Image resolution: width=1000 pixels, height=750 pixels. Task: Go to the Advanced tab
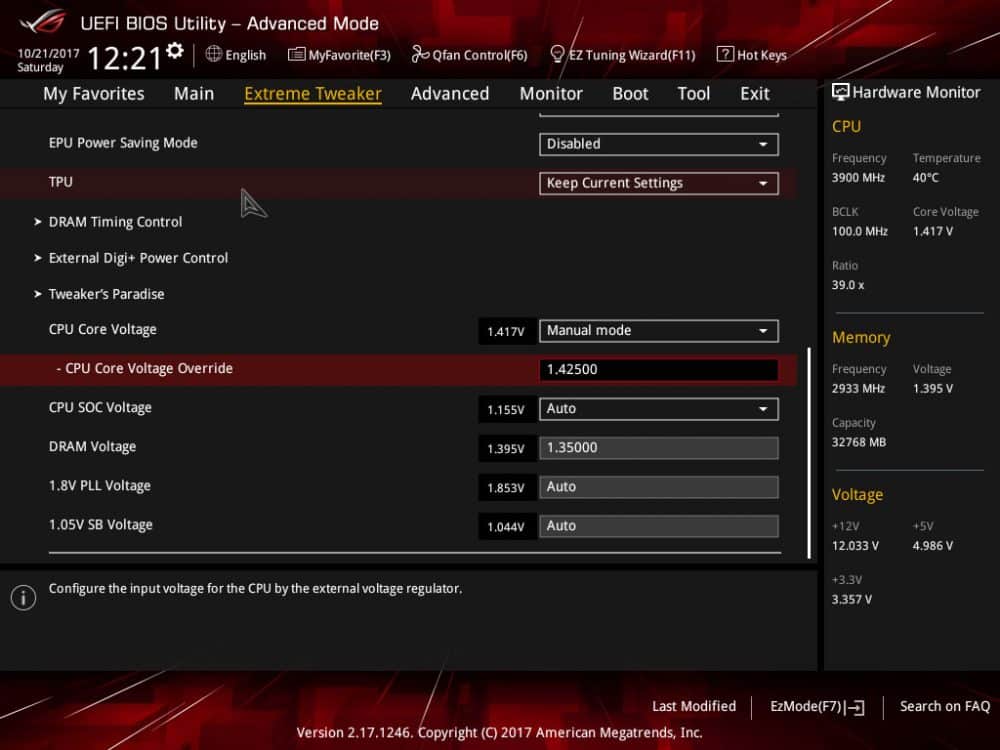coord(450,94)
